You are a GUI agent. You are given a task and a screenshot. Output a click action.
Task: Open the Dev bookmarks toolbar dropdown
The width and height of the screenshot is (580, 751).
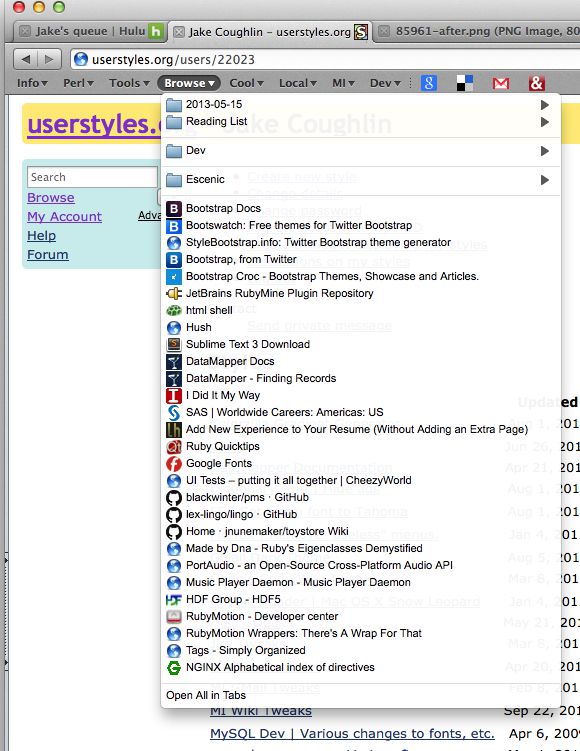[x=385, y=83]
